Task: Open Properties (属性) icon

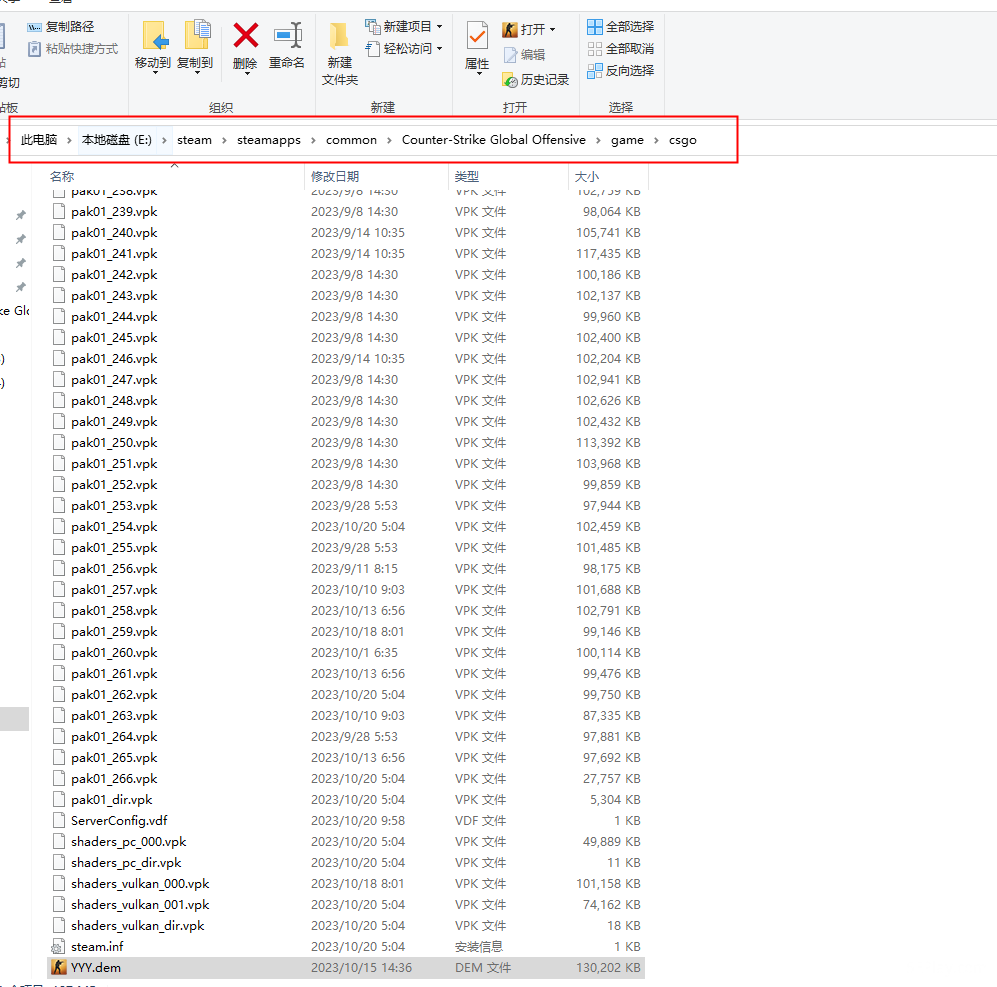Action: click(477, 36)
